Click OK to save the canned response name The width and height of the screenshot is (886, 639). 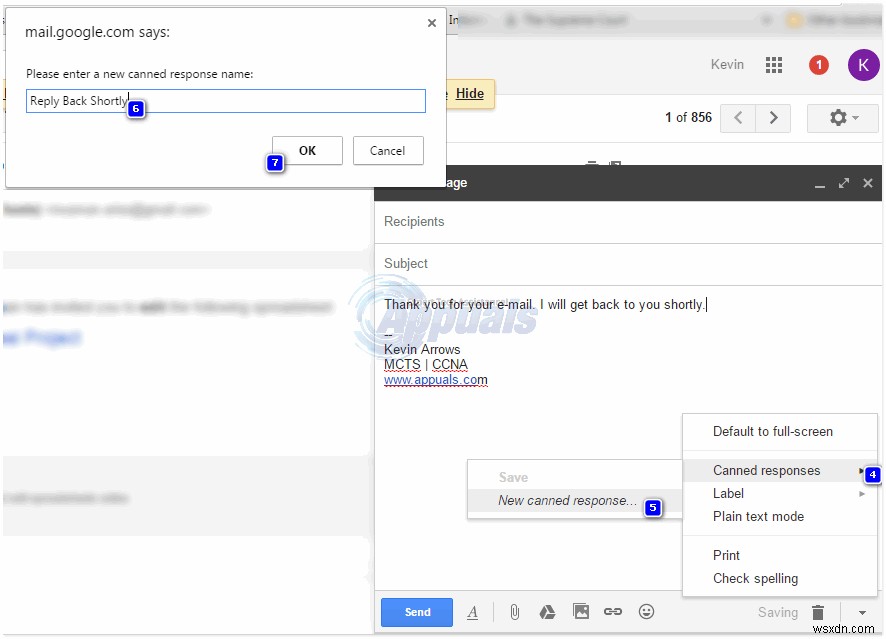pyautogui.click(x=307, y=150)
